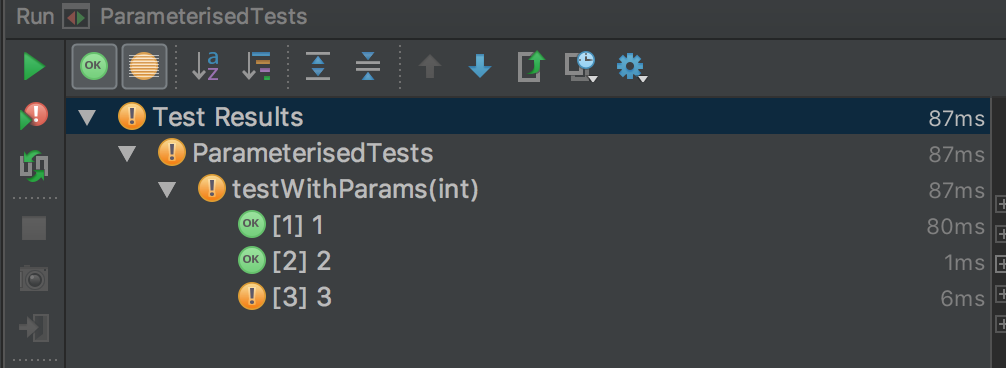
Task: Select passed test [2] 2
Action: pos(527,261)
